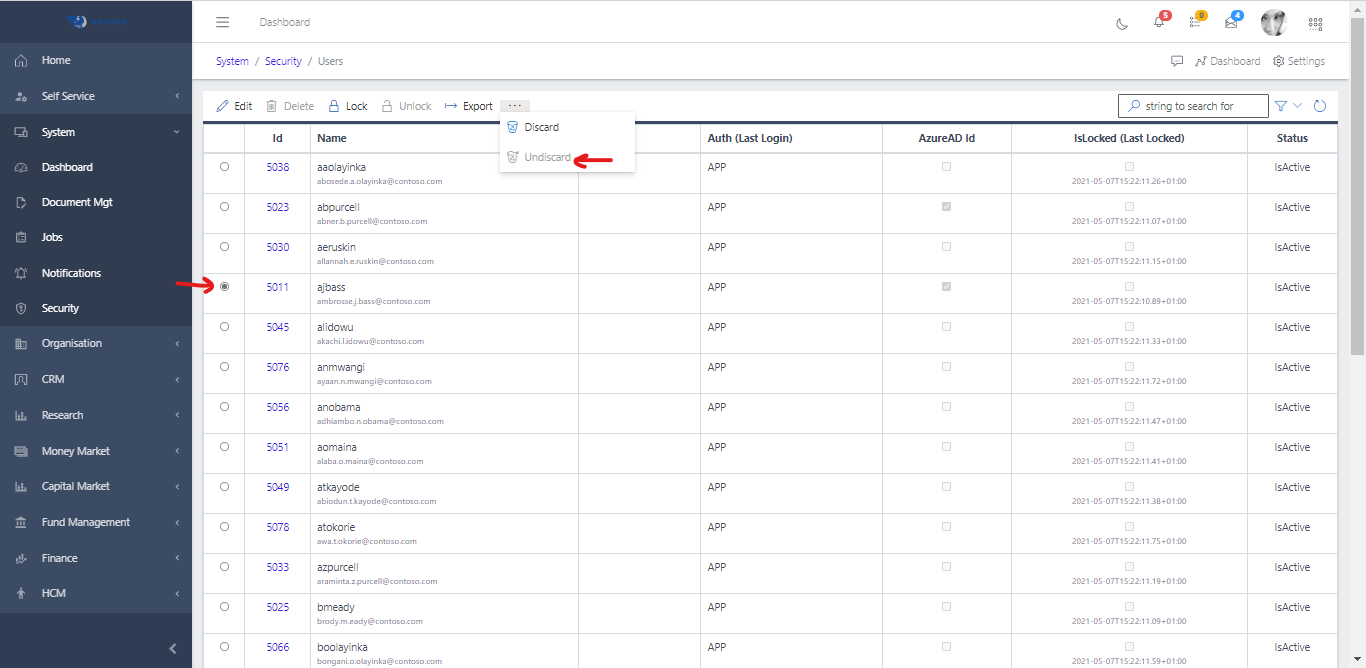Open the apps grid icon
The image size is (1366, 668).
coord(1315,23)
